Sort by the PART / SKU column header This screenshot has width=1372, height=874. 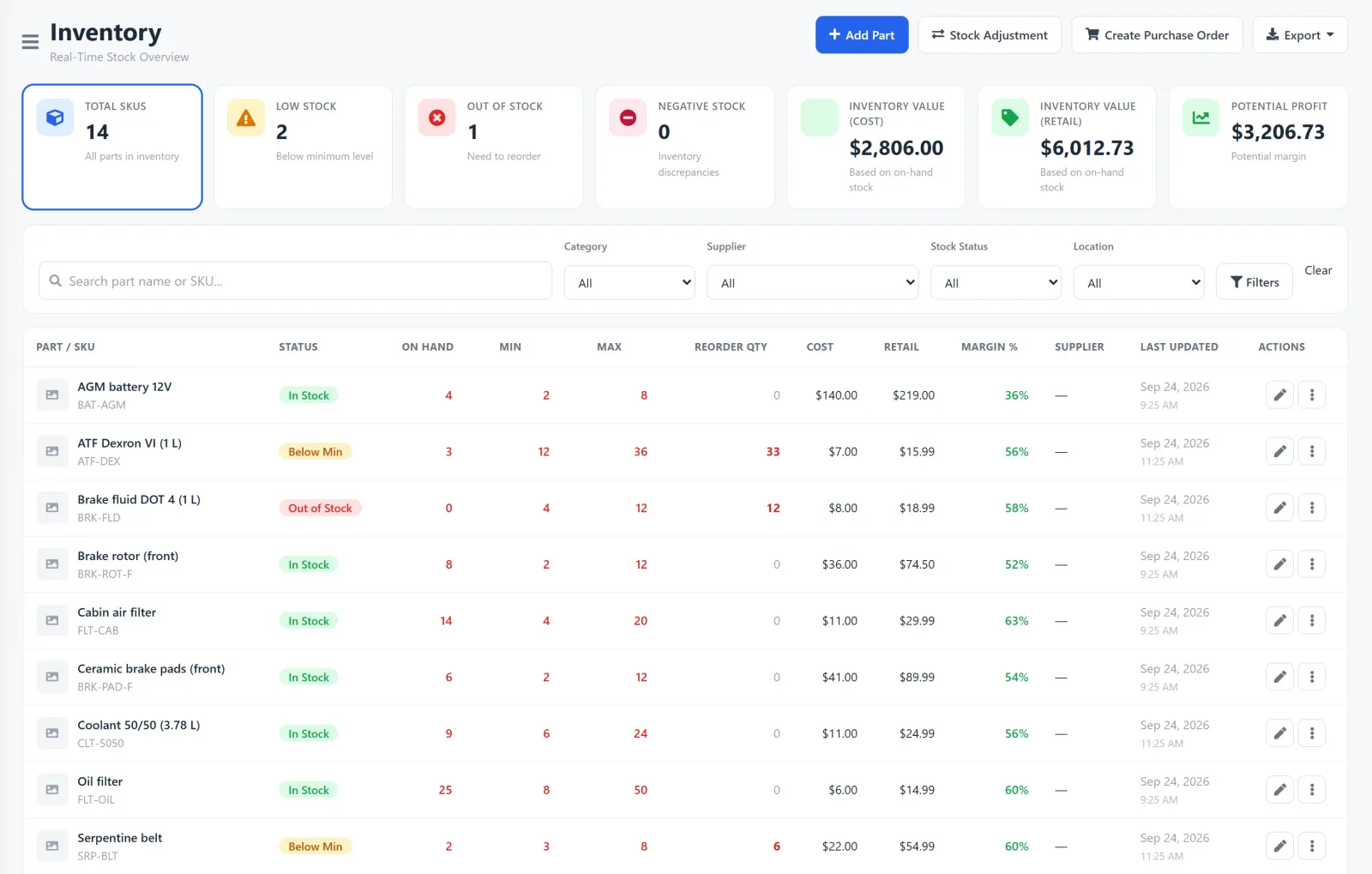click(65, 347)
